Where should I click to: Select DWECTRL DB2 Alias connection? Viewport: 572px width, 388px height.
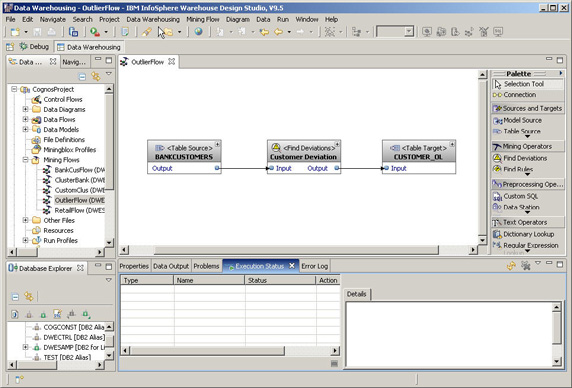pyautogui.click(x=69, y=337)
